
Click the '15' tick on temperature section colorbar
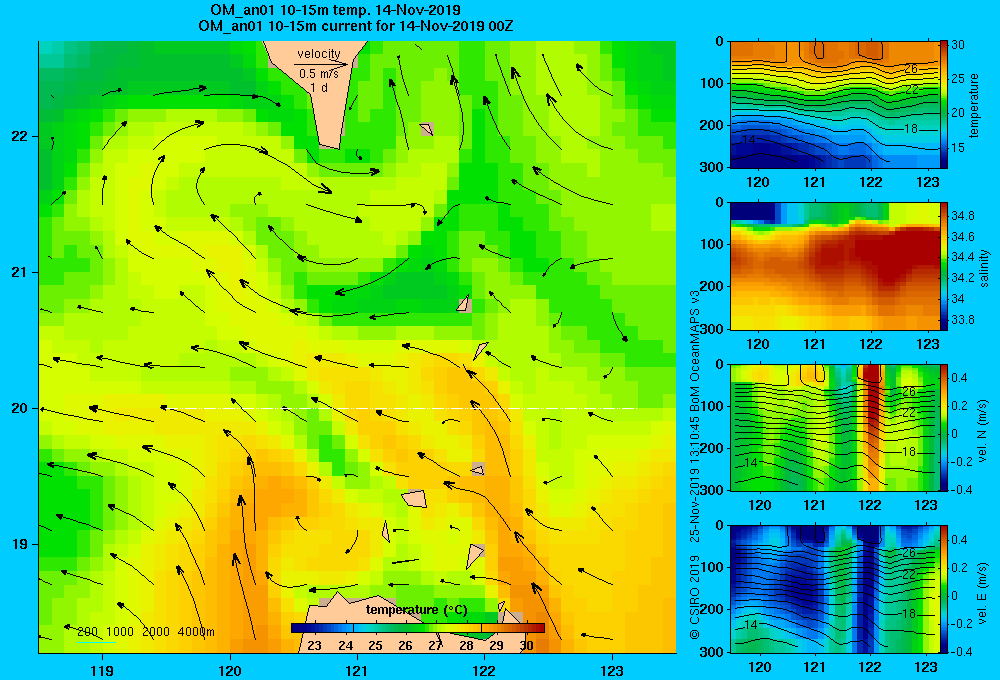[x=957, y=147]
